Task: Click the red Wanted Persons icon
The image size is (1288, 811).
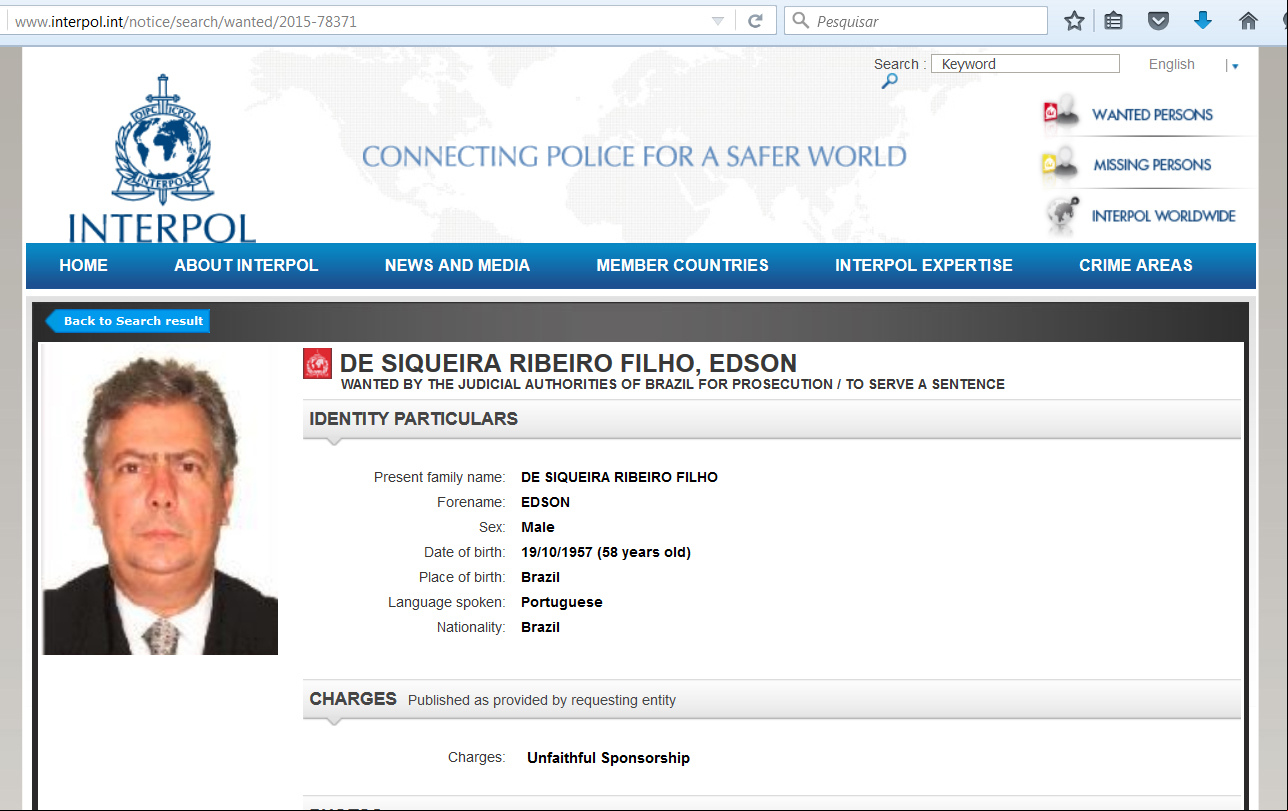Action: pyautogui.click(x=1061, y=113)
